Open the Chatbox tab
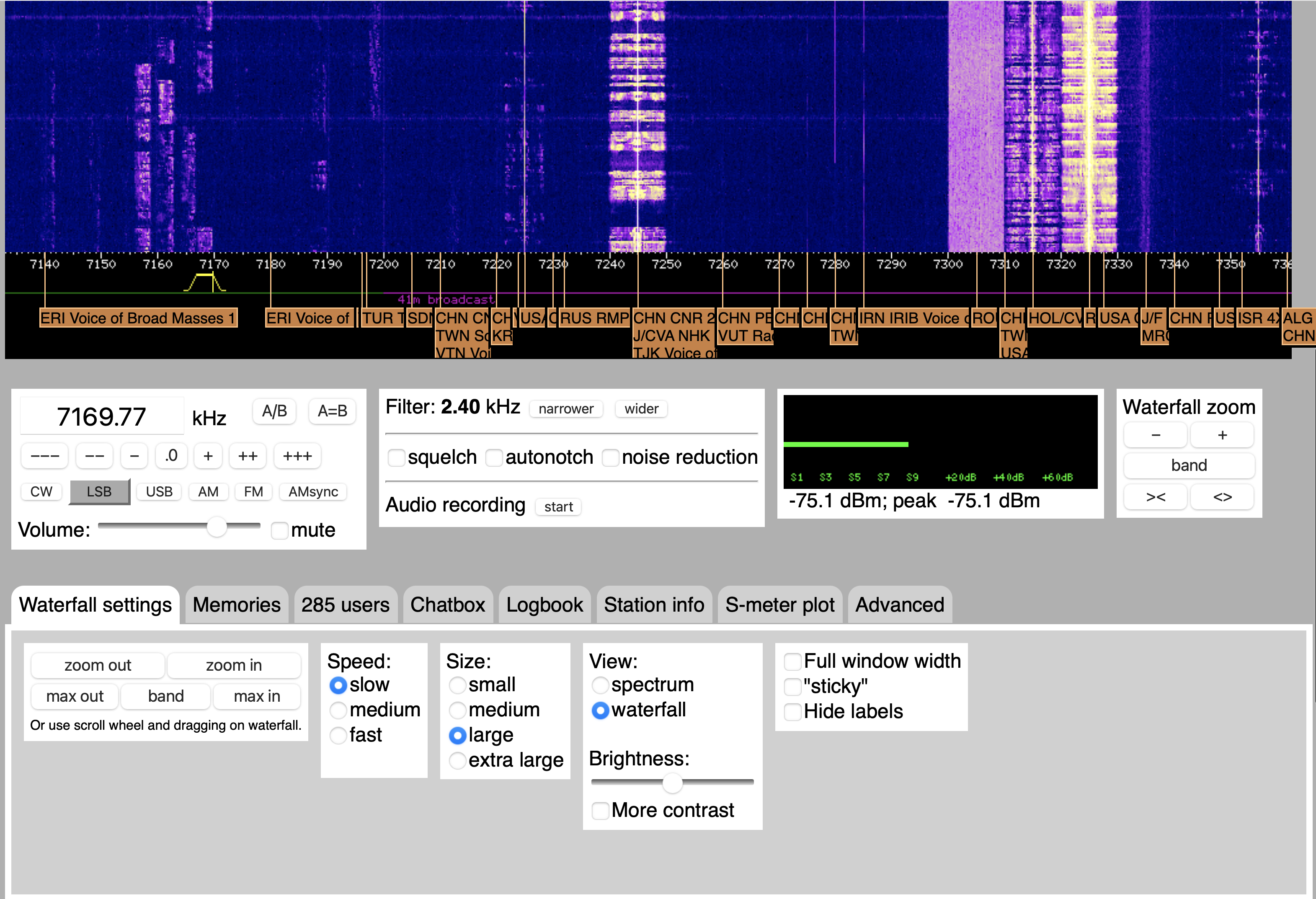1316x899 pixels. 447,605
